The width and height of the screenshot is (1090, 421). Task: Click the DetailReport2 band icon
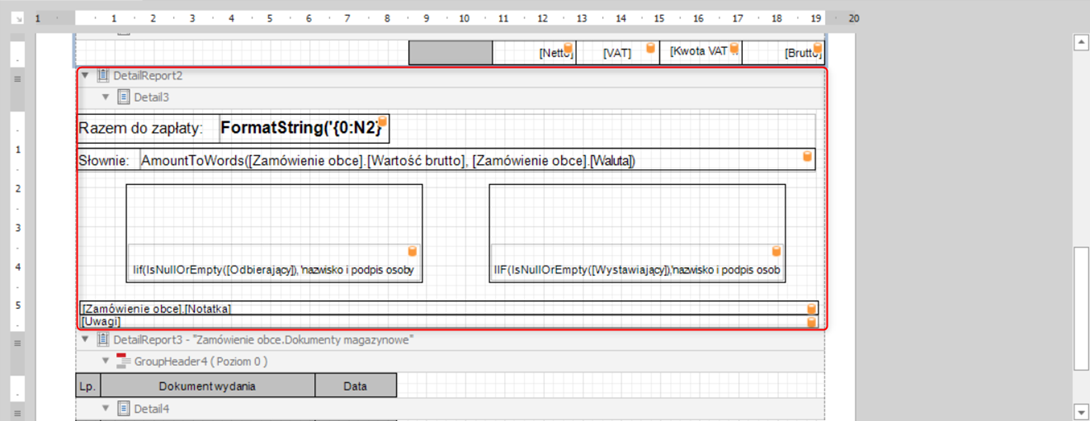coord(103,76)
